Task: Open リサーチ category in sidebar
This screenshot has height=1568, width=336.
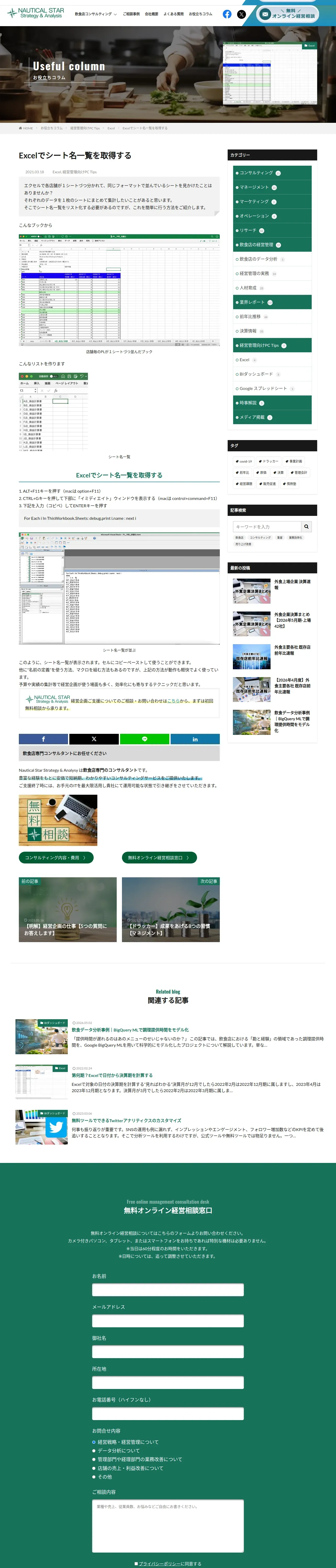Action: click(x=272, y=231)
